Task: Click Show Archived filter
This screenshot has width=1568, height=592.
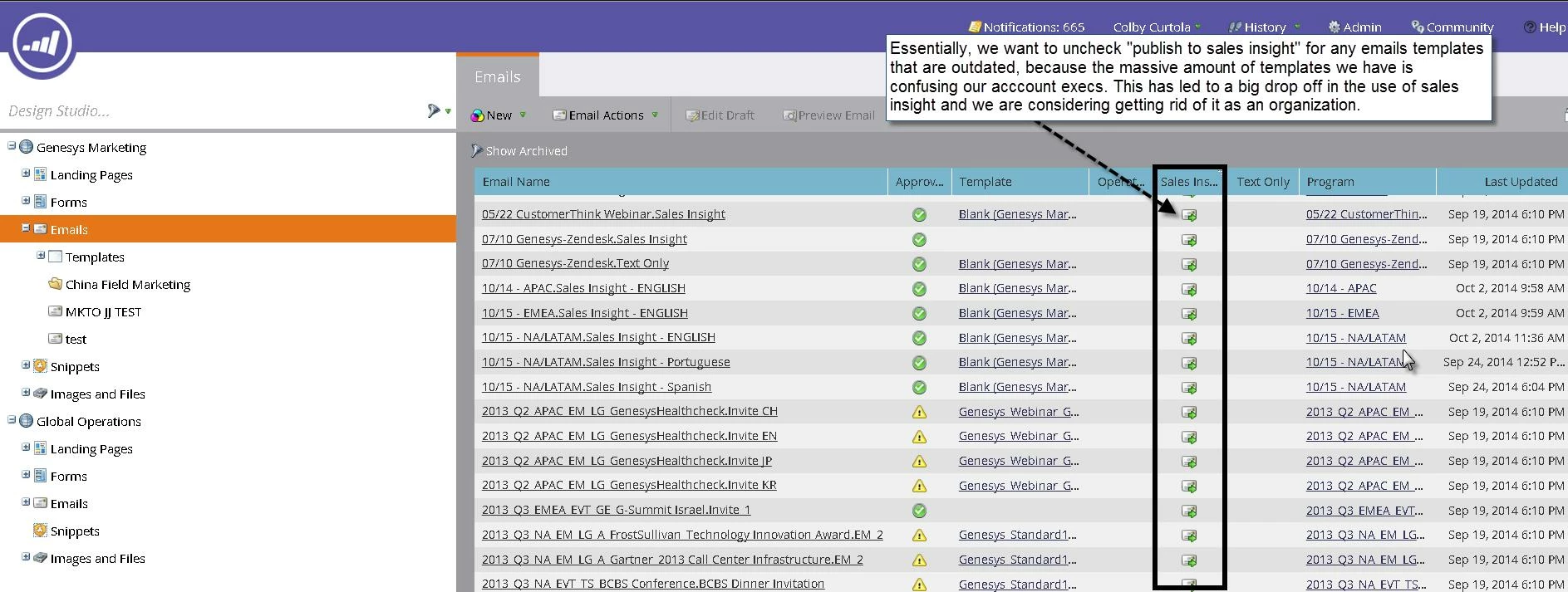Action: point(519,151)
